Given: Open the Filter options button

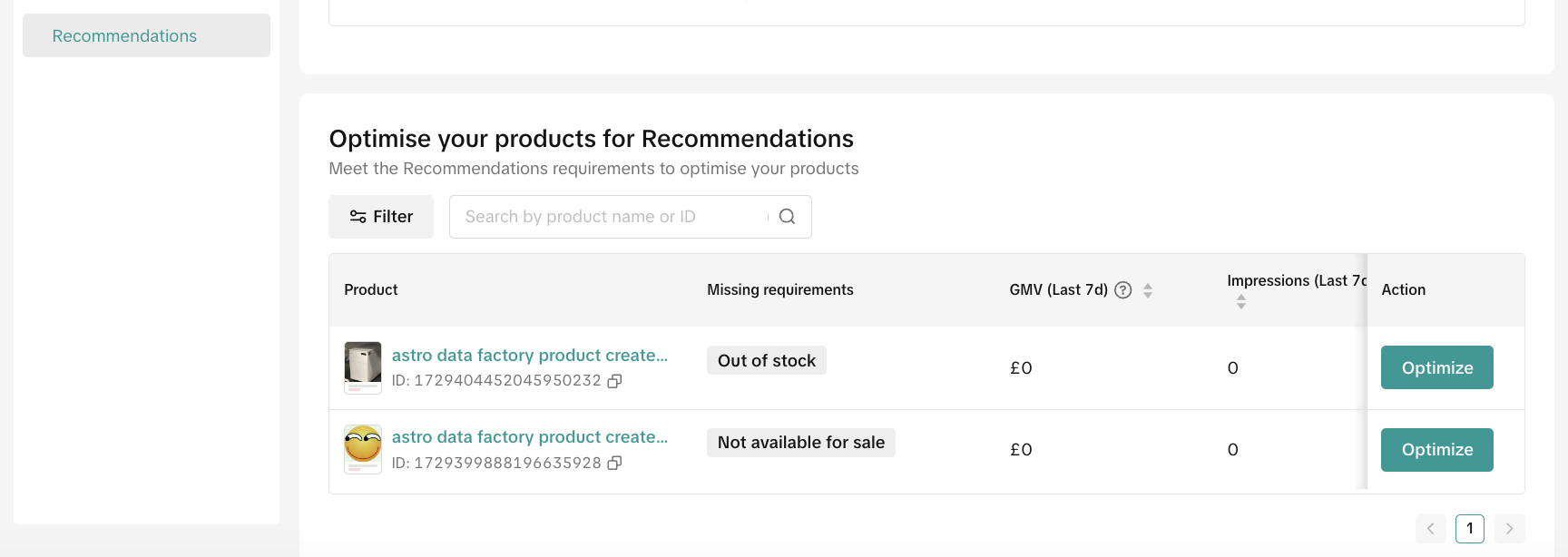Looking at the screenshot, I should click(381, 217).
